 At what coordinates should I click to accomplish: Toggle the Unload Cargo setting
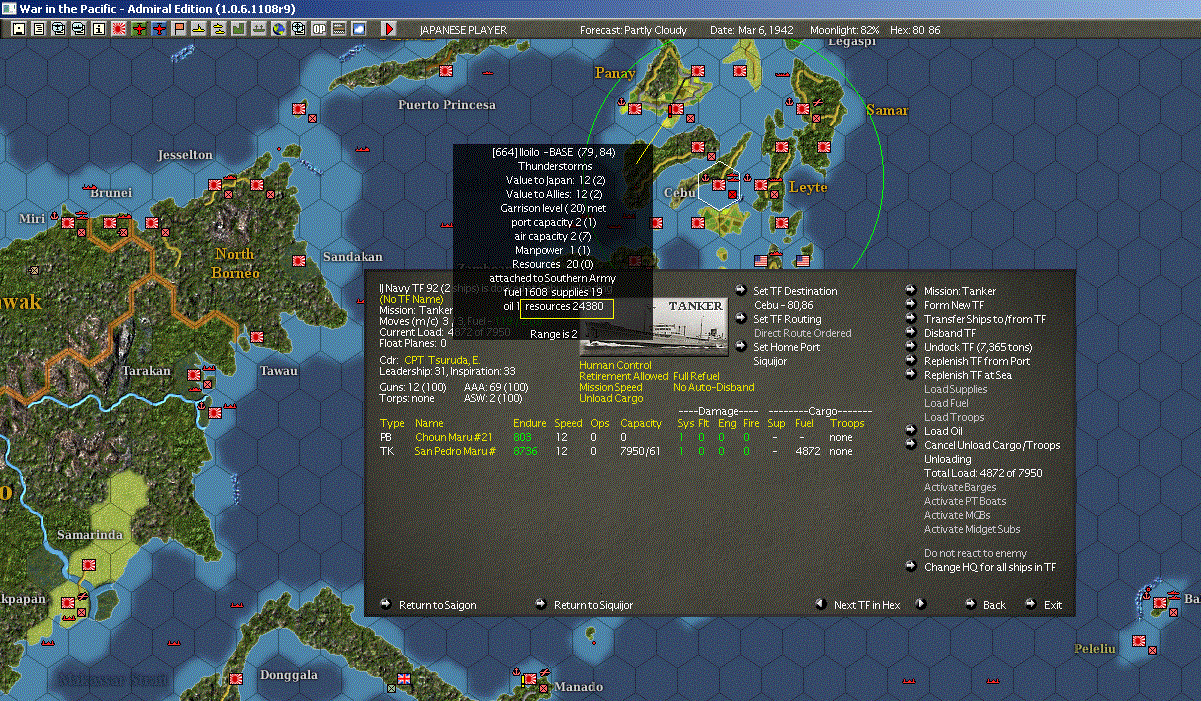click(611, 399)
